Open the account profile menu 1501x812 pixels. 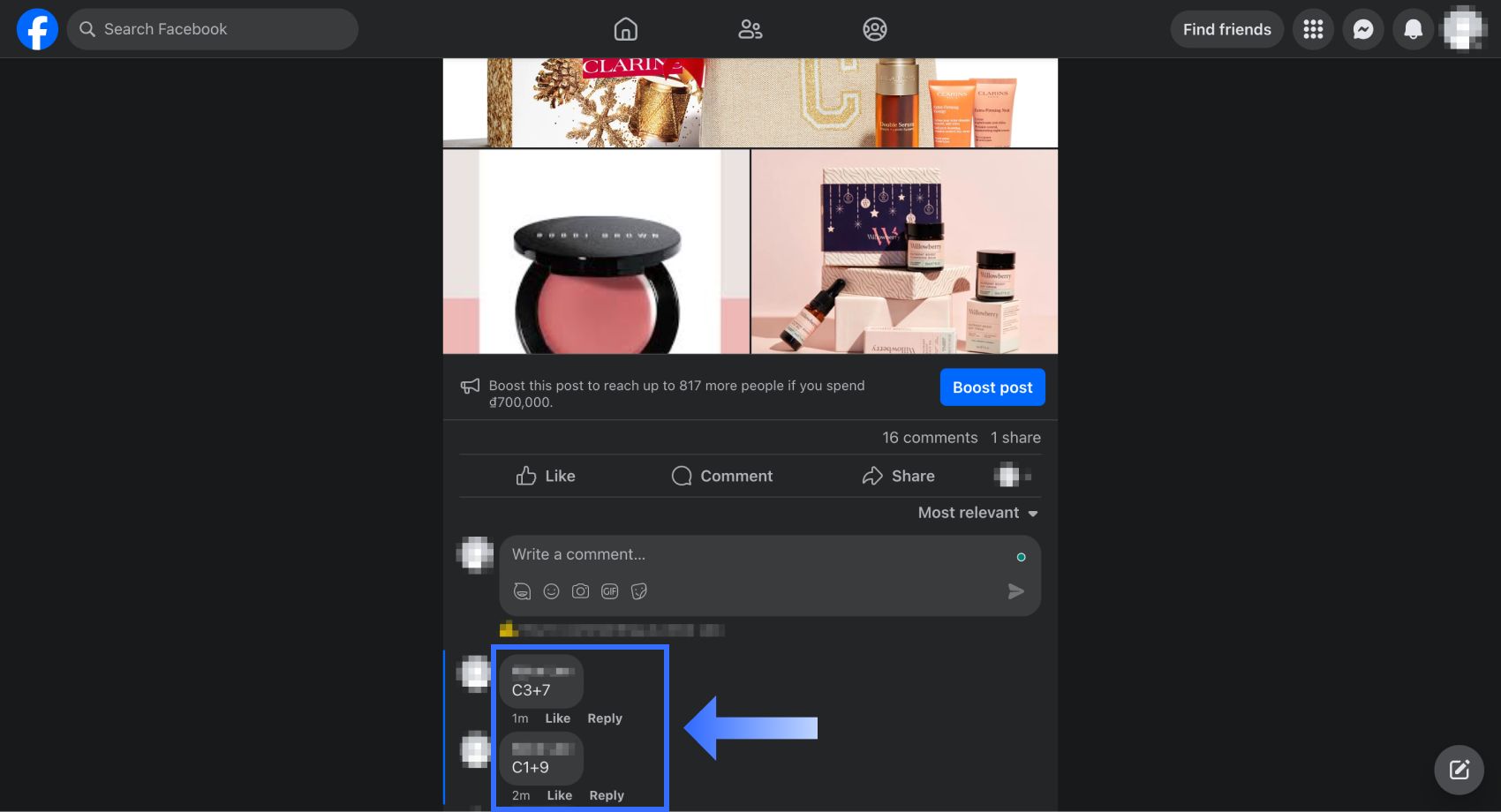coord(1464,29)
